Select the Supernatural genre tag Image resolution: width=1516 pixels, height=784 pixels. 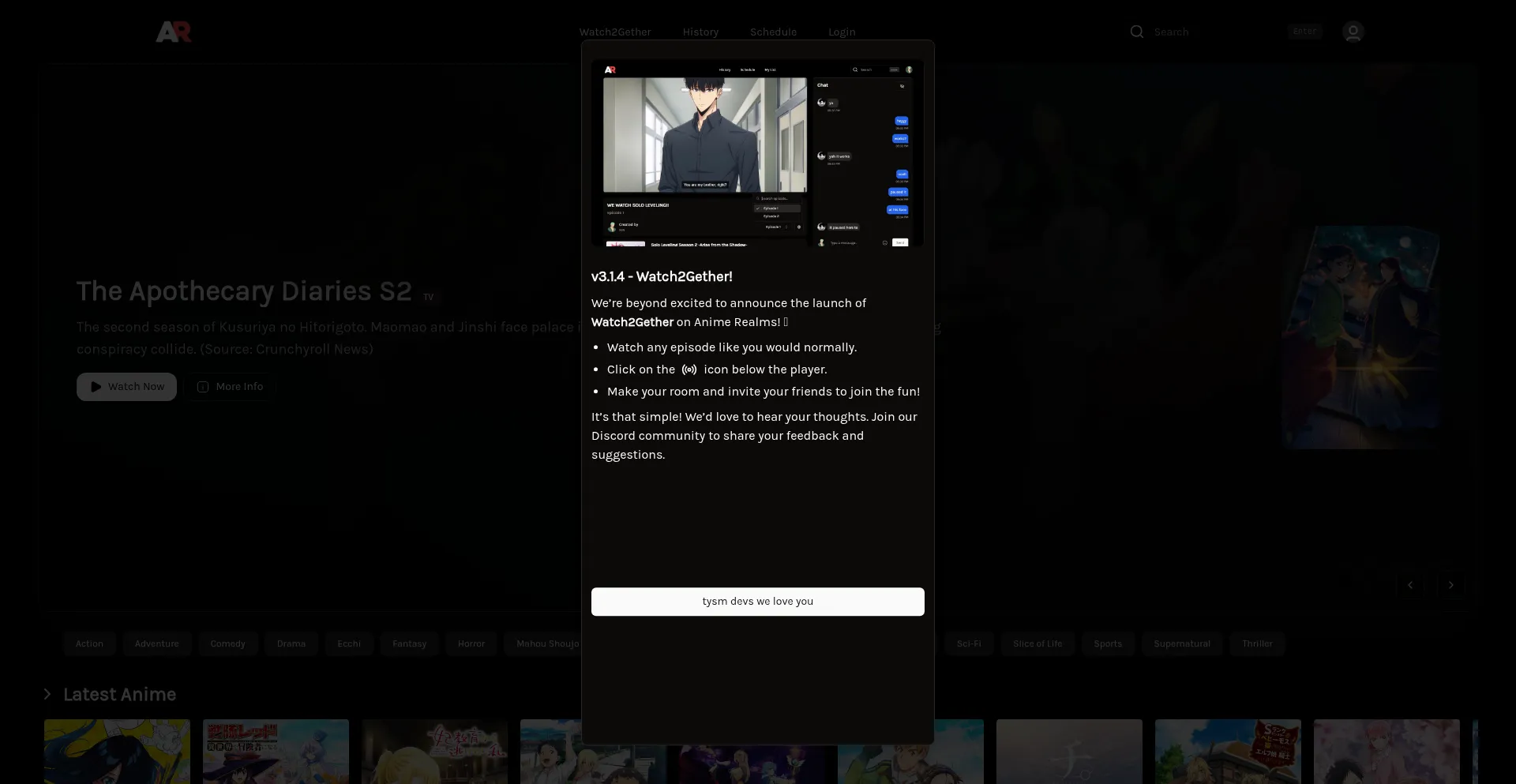1182,644
